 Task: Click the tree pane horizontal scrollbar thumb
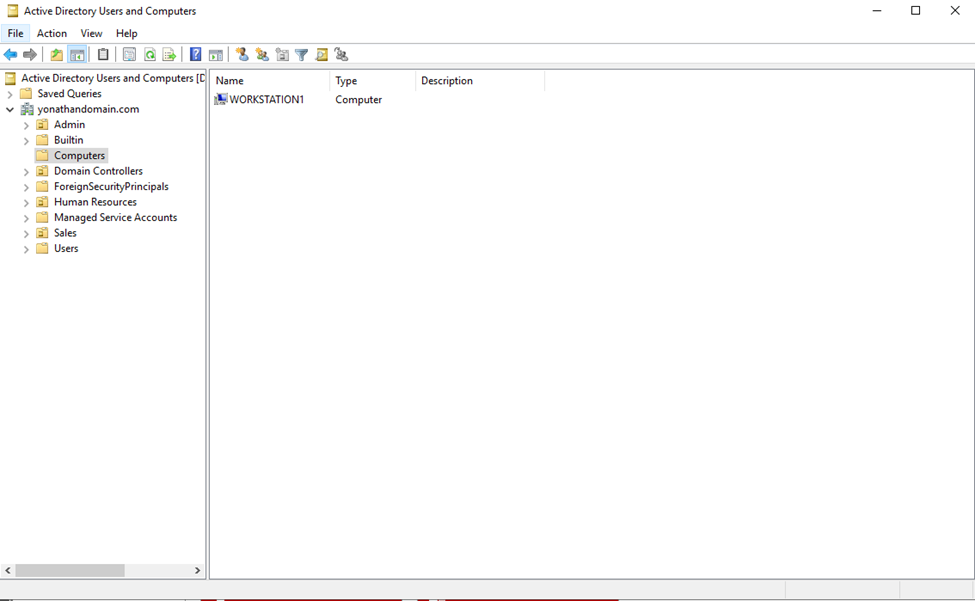[x=70, y=571]
